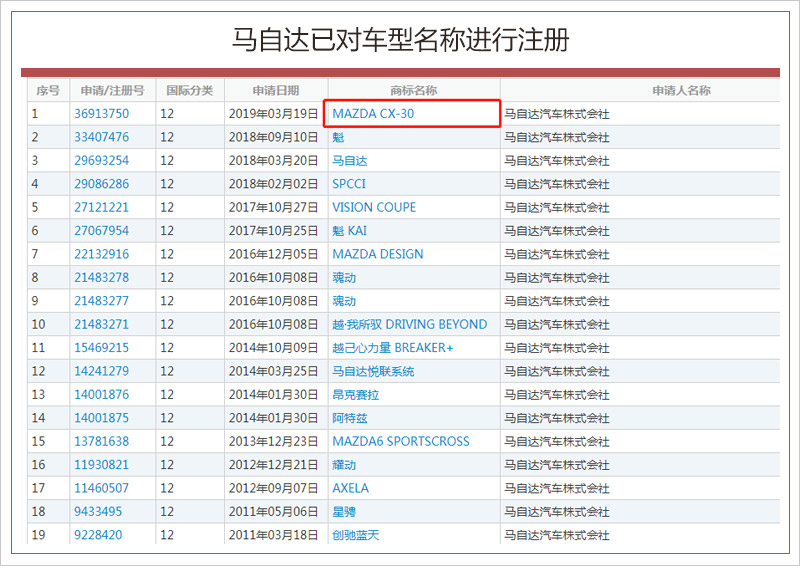Open application number 29693254
Image resolution: width=800 pixels, height=566 pixels.
pos(102,160)
